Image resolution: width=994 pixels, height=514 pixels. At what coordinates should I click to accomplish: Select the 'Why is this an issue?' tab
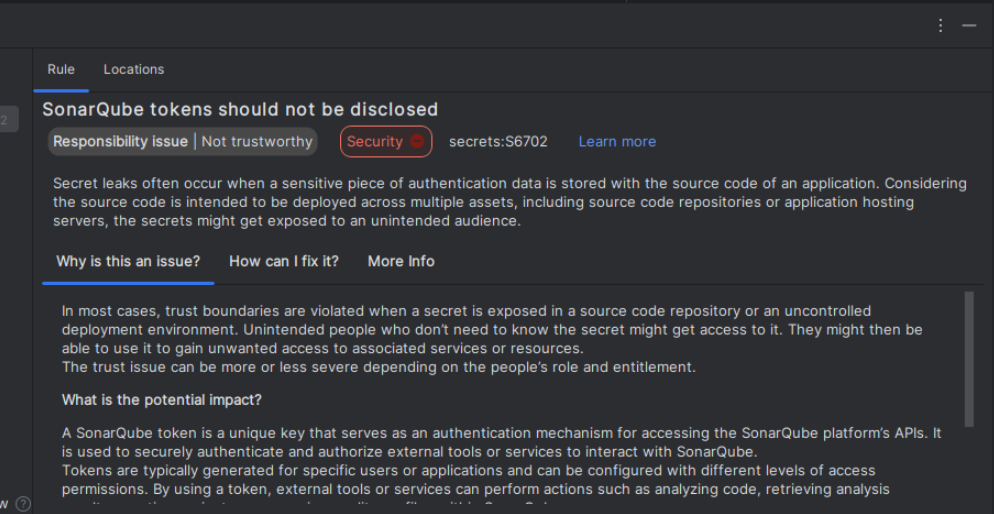point(128,261)
